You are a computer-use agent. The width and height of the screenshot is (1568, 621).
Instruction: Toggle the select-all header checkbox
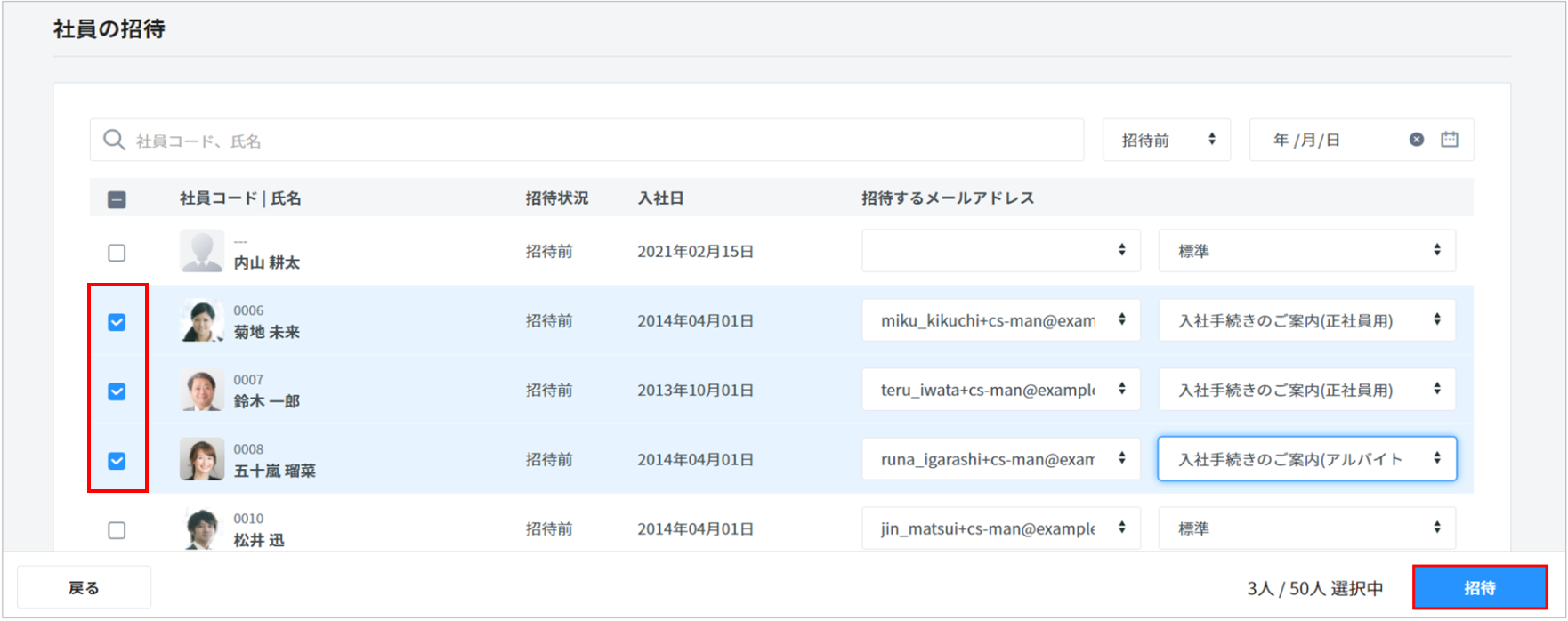tap(117, 199)
